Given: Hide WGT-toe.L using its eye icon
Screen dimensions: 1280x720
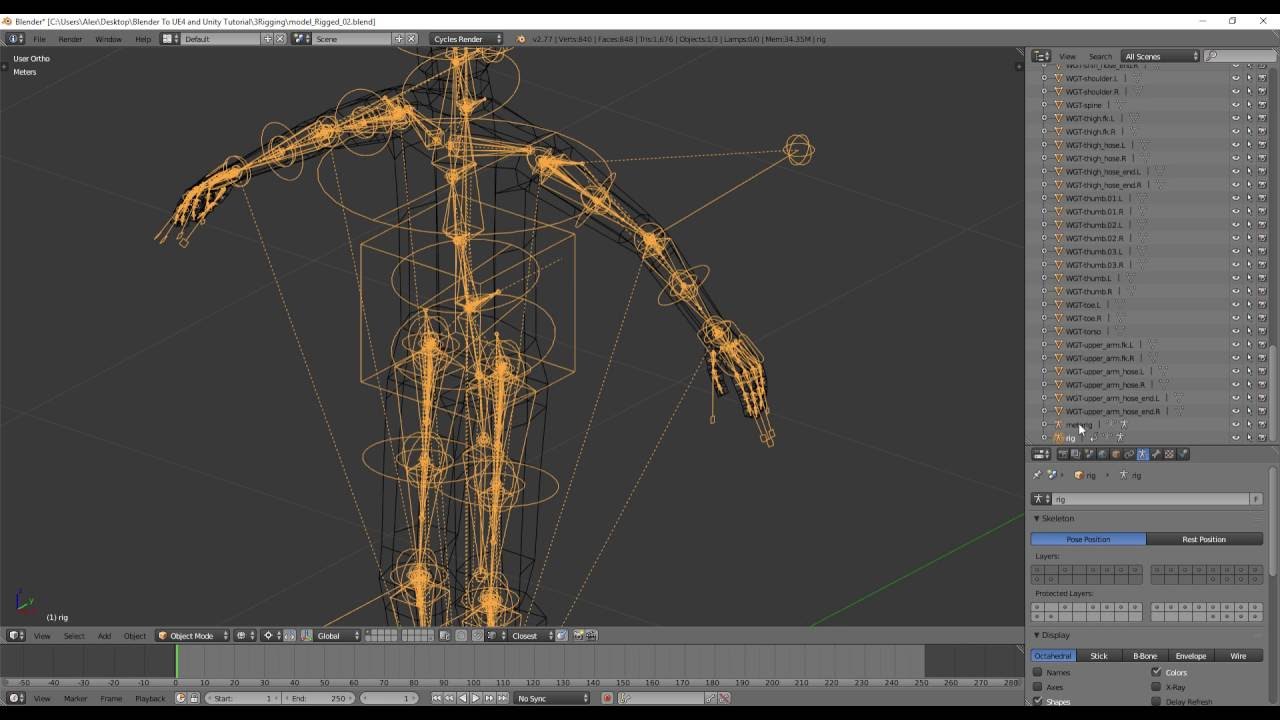Looking at the screenshot, I should 1235,305.
